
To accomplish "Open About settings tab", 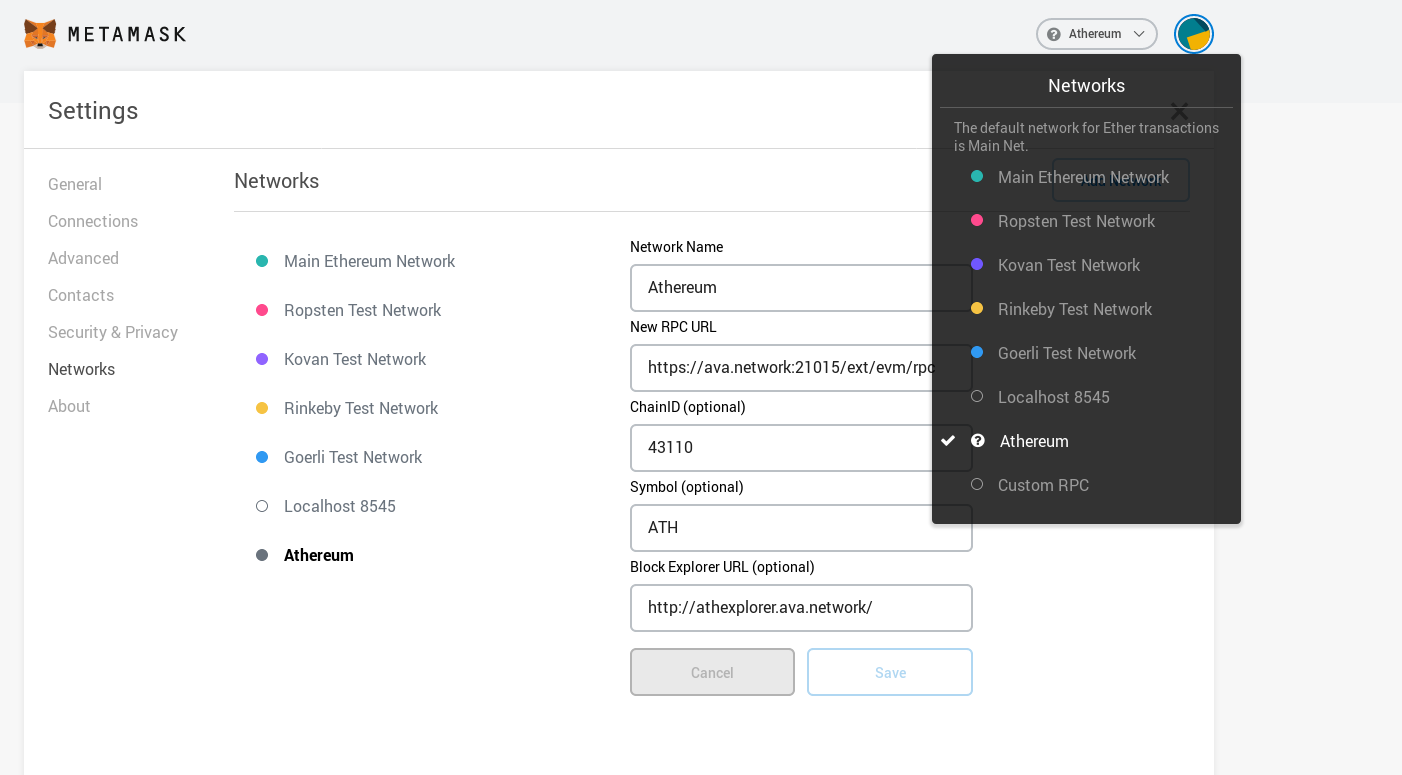I will click(69, 406).
